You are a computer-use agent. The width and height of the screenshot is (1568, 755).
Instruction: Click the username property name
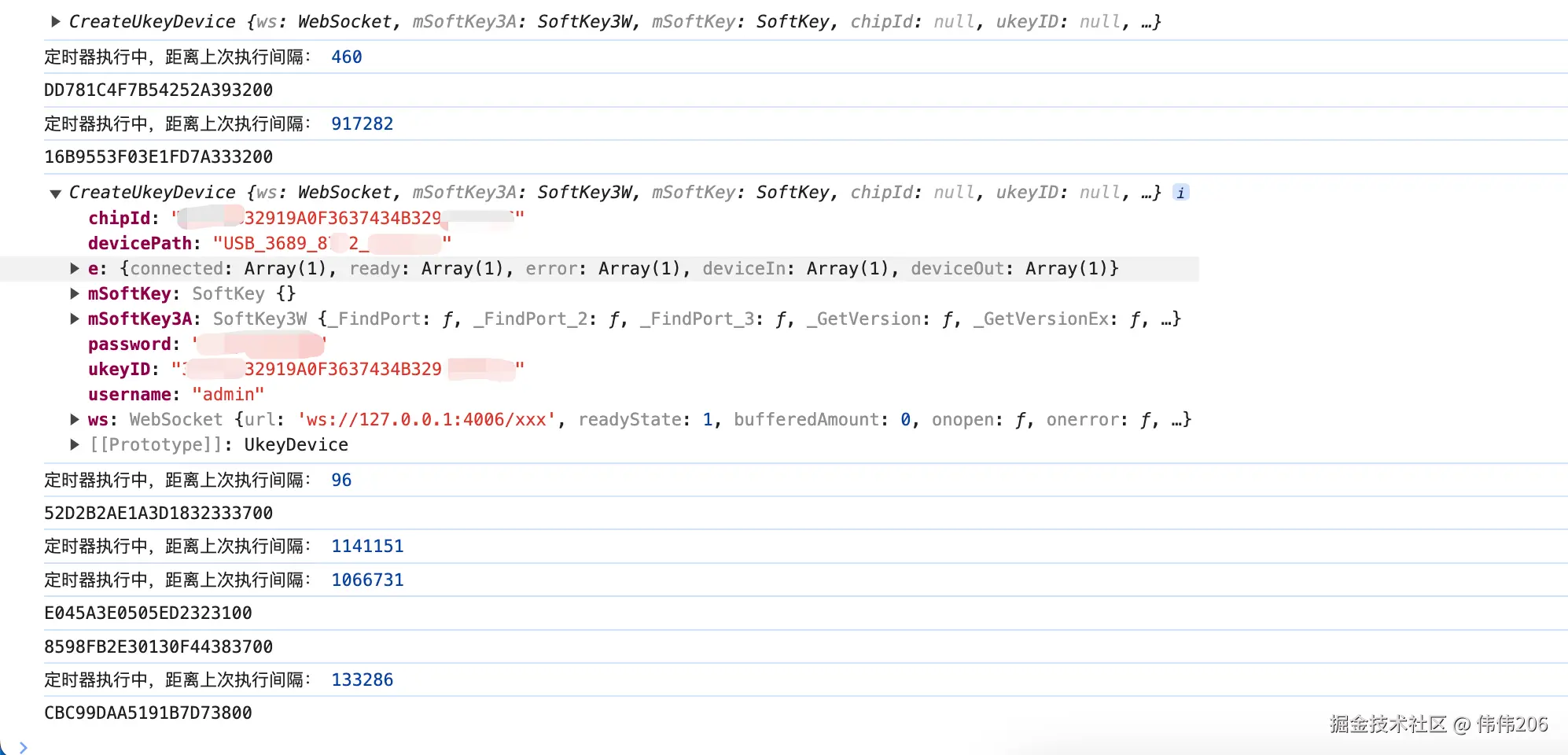tap(129, 395)
